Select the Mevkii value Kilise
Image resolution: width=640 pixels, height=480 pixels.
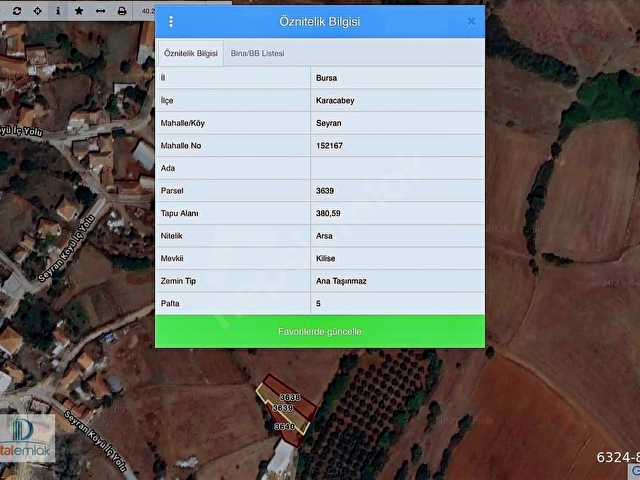coord(325,258)
